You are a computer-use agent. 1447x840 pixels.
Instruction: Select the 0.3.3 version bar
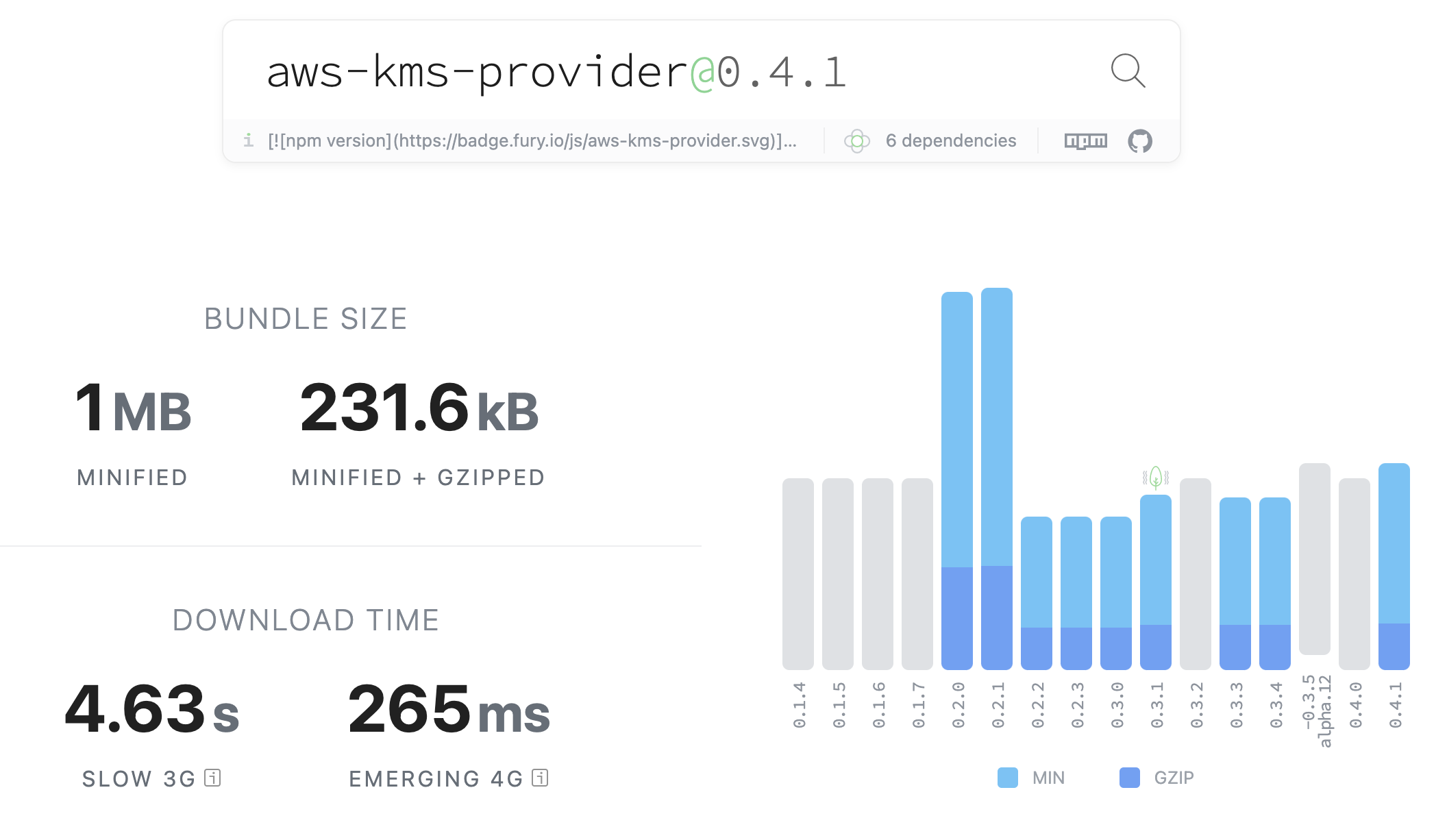1235,582
